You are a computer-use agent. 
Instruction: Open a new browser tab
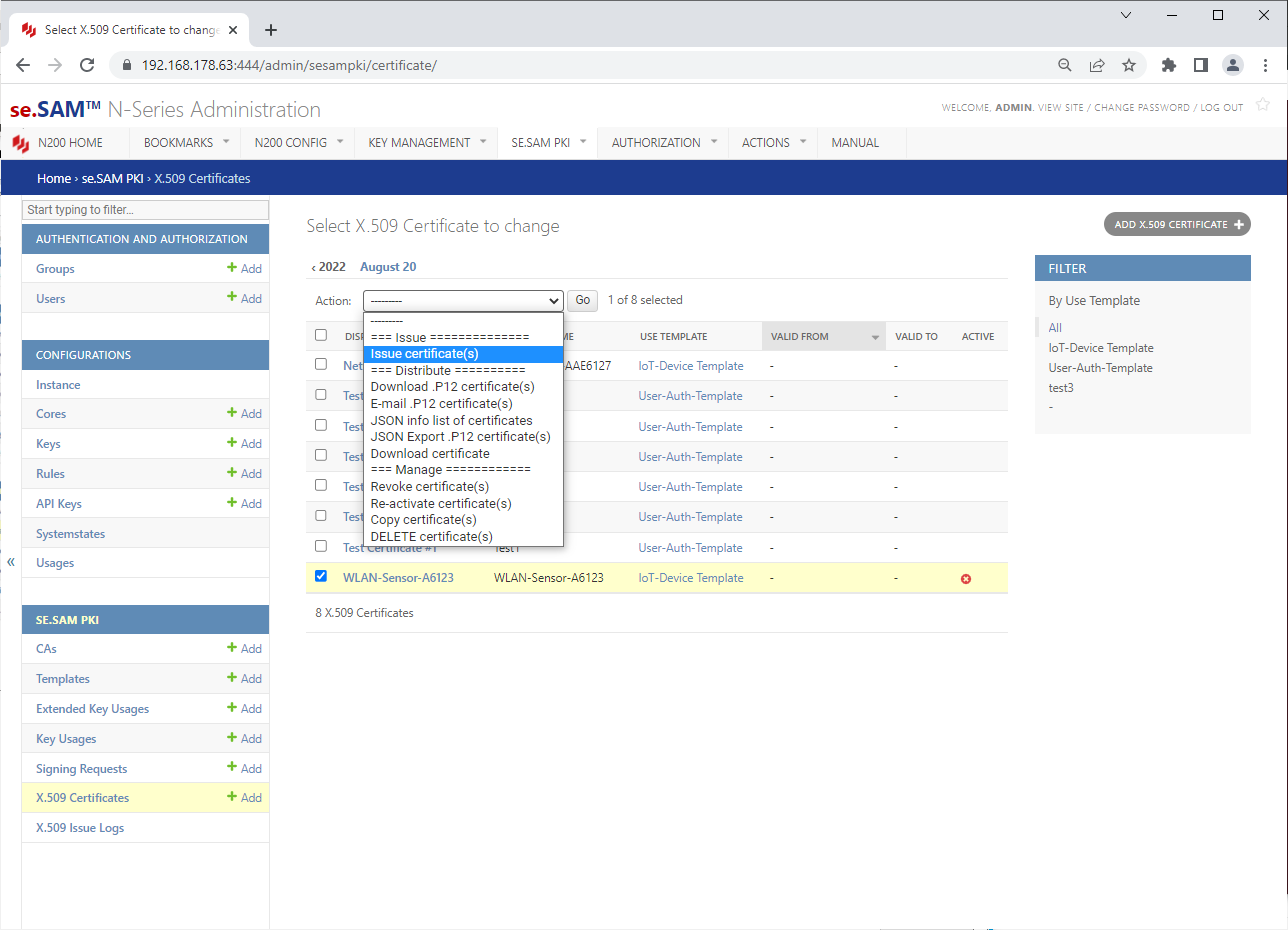[x=271, y=30]
